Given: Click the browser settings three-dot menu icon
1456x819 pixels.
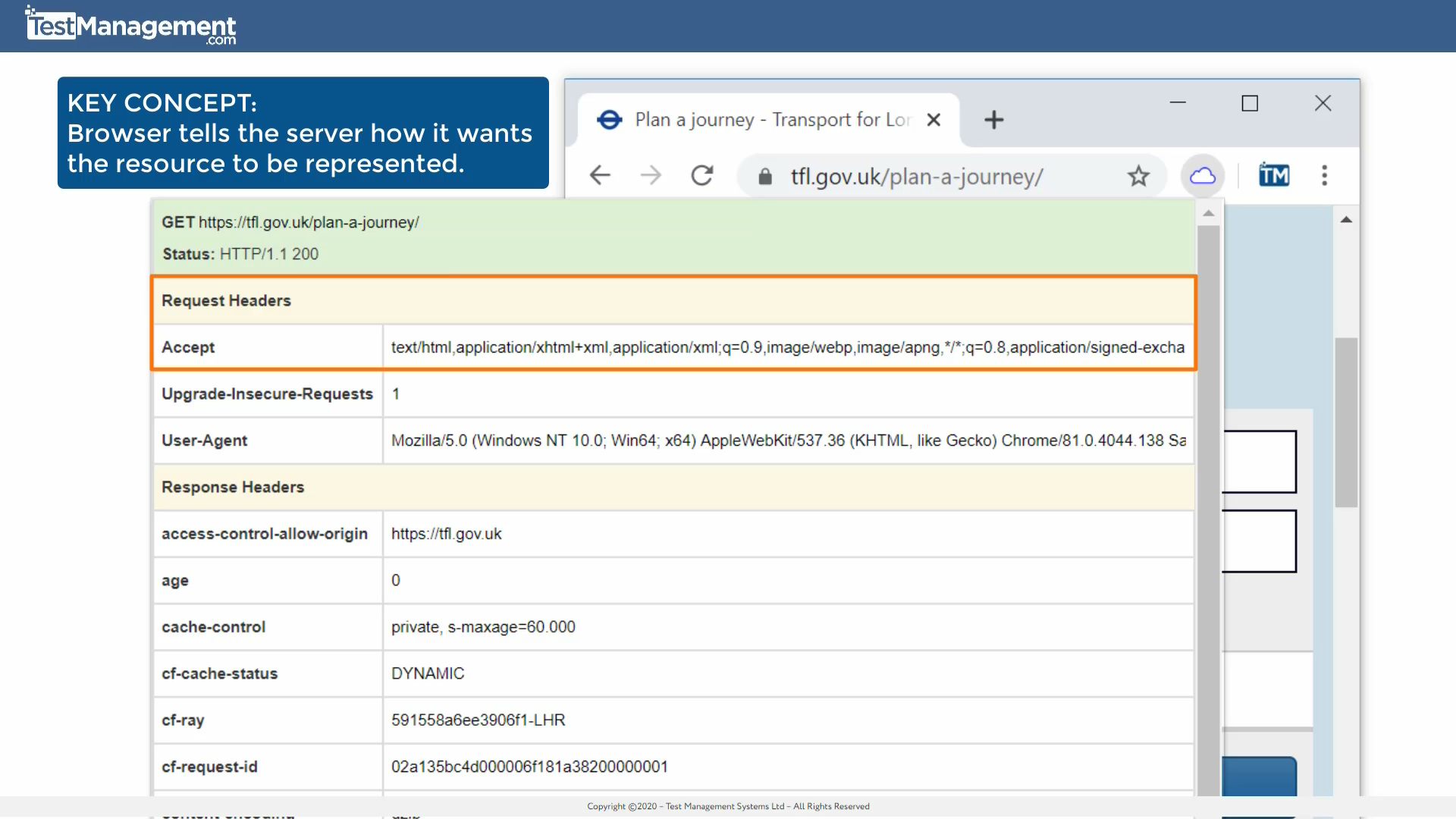Looking at the screenshot, I should [x=1324, y=176].
